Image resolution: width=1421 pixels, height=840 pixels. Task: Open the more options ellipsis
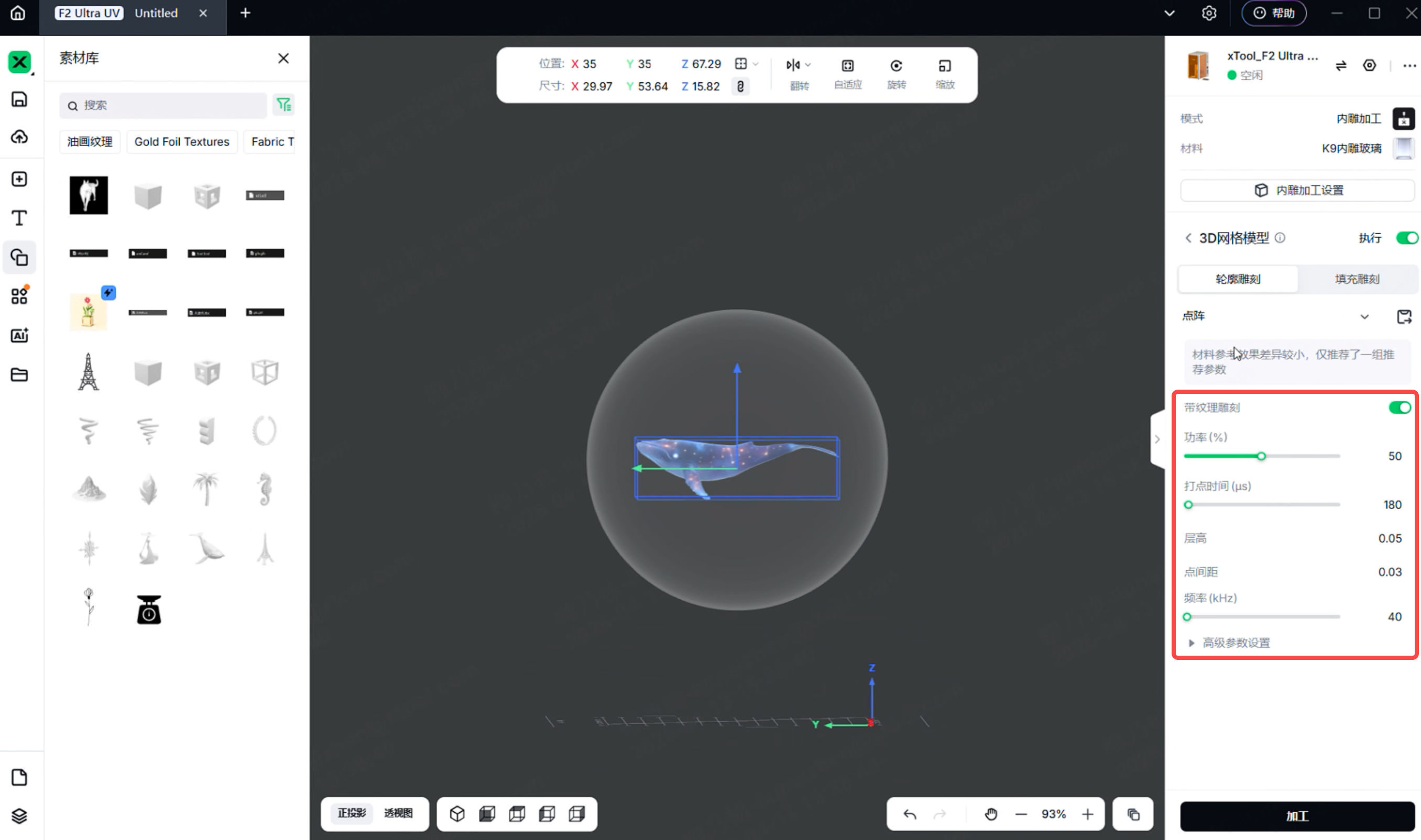(x=1409, y=65)
